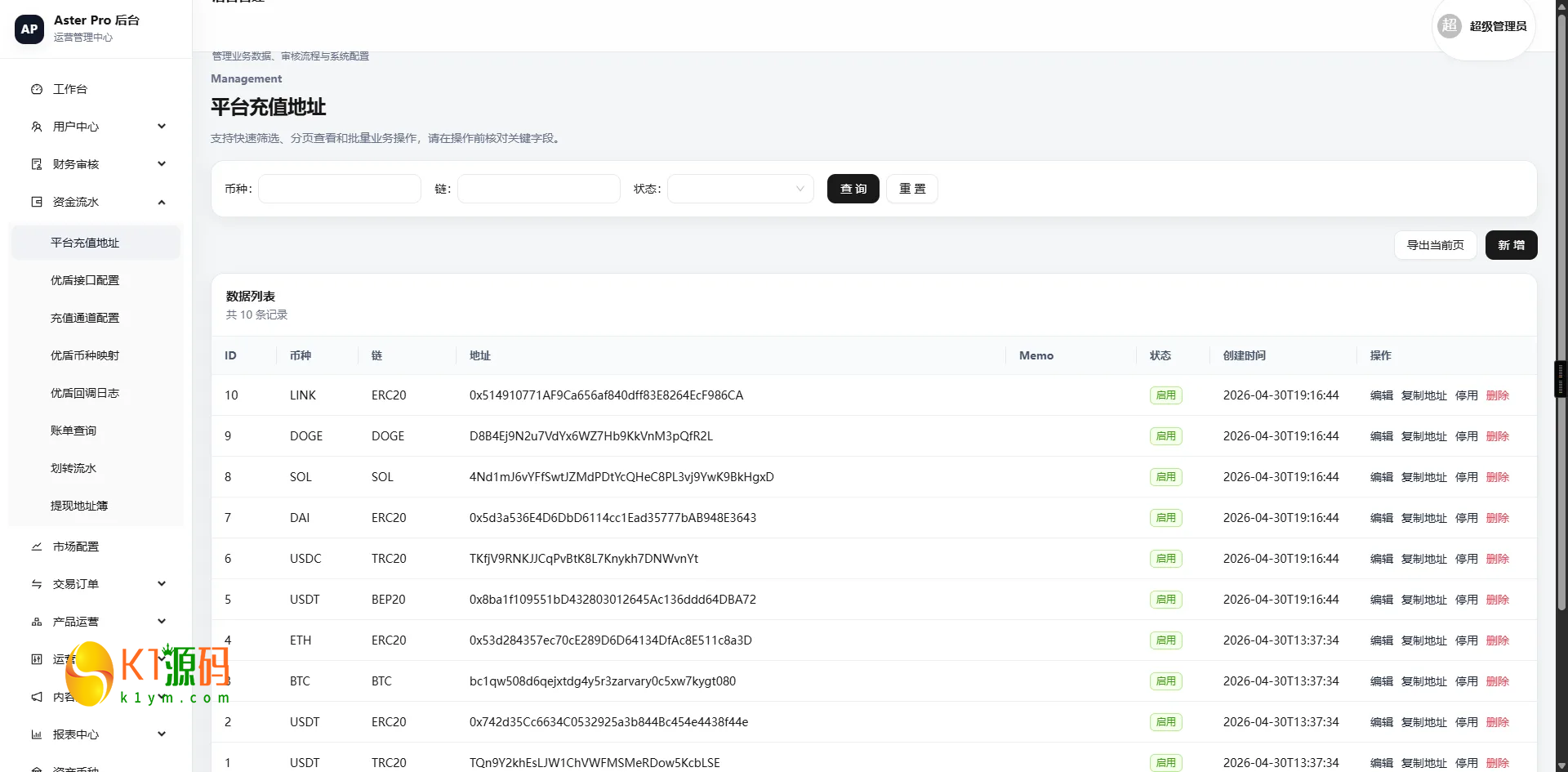Screen dimensions: 1568x772
Task: Click 删除 on LINK row
Action: (x=1498, y=395)
